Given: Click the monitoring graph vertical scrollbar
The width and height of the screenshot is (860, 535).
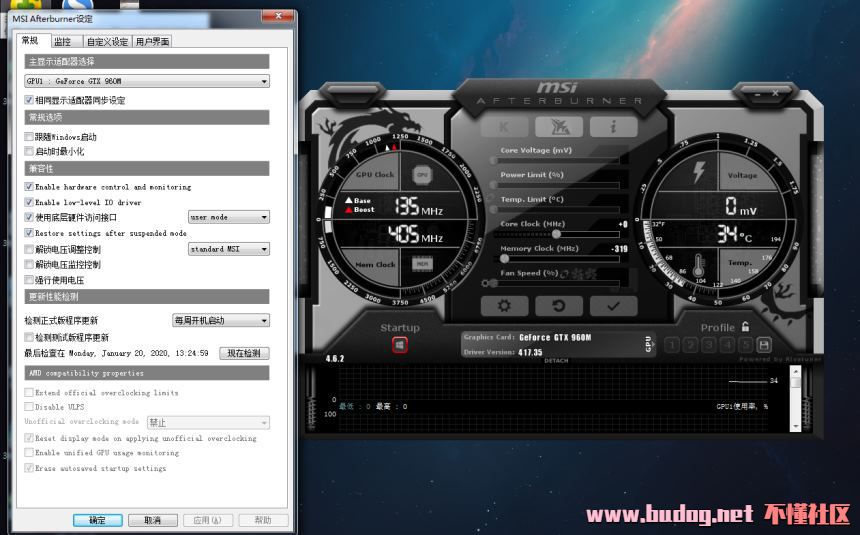Looking at the screenshot, I should tap(795, 395).
